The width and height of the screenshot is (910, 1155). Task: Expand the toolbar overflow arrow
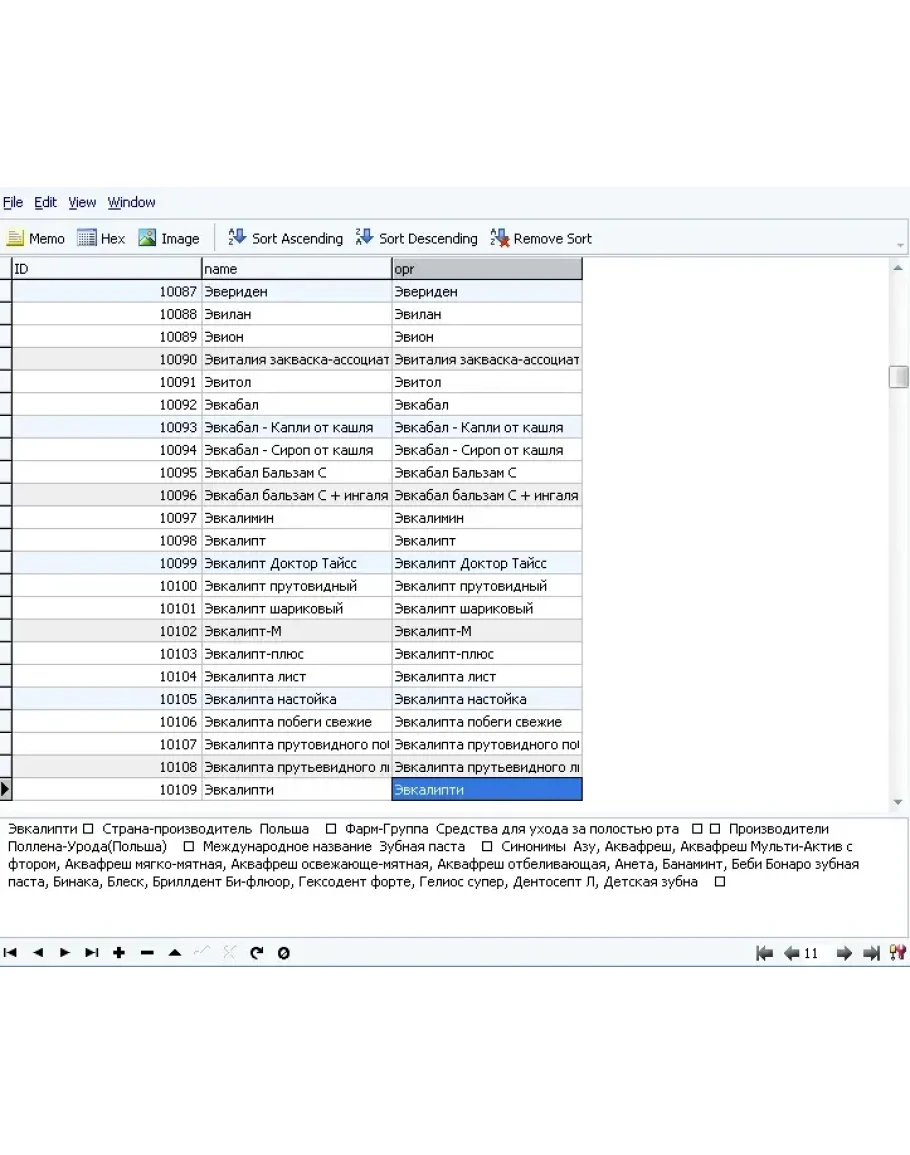click(x=900, y=244)
